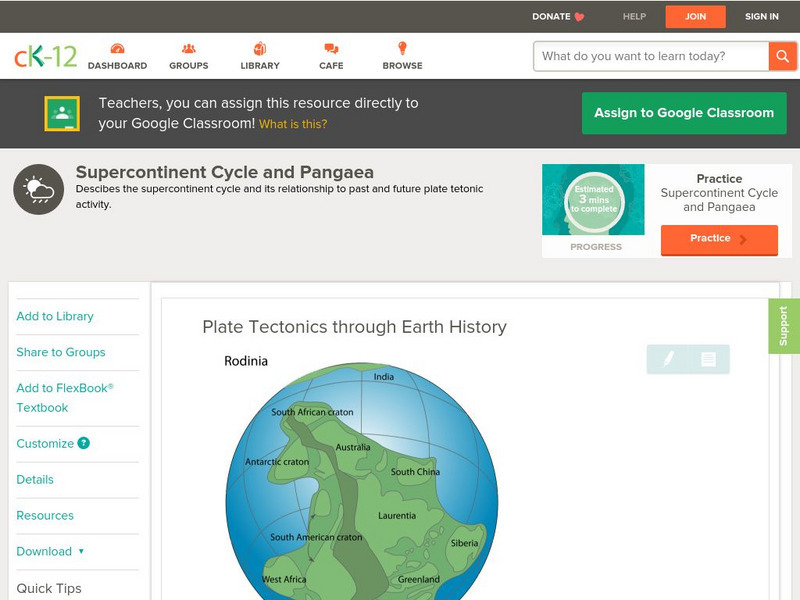Click the Donate heart icon
This screenshot has height=600, width=800.
[x=579, y=17]
